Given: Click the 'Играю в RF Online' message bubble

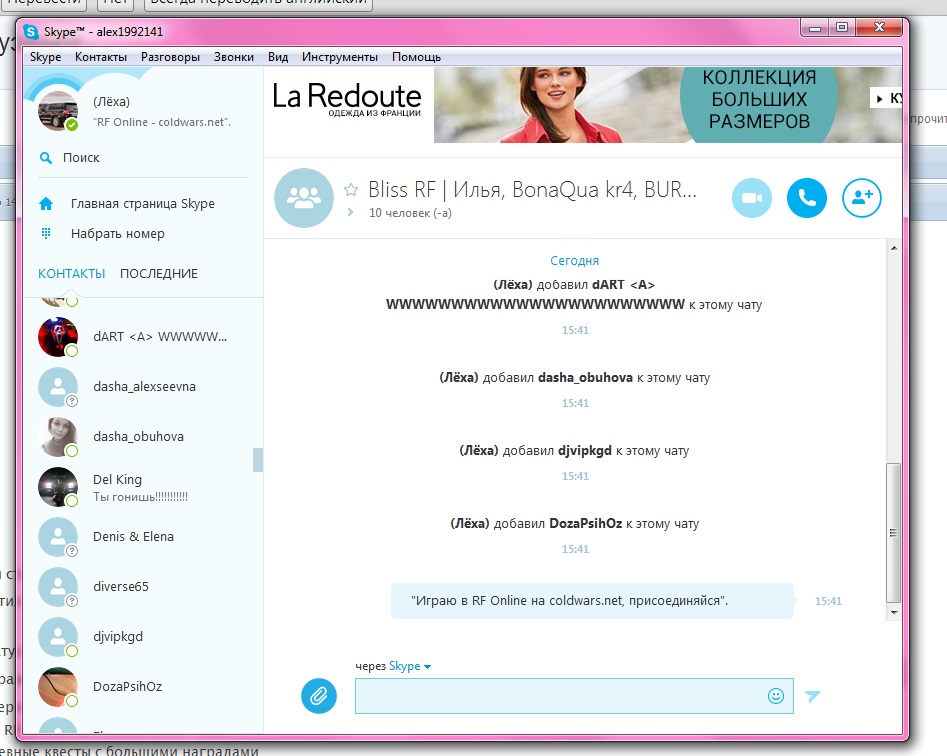Looking at the screenshot, I should pyautogui.click(x=592, y=601).
